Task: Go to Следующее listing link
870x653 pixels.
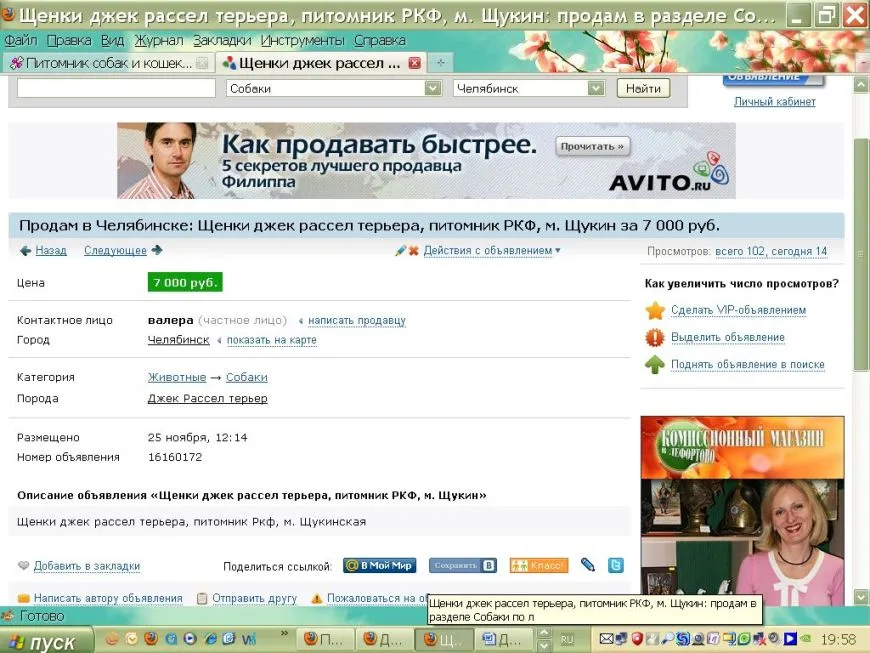Action: coord(115,251)
